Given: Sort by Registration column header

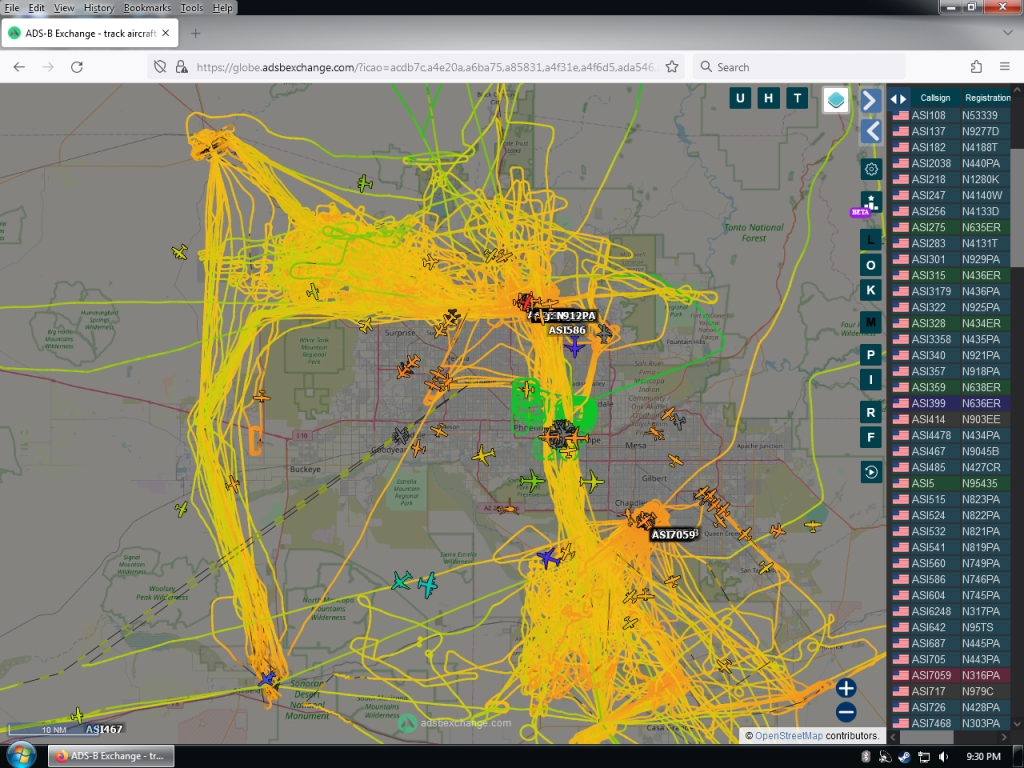Looking at the screenshot, I should [x=987, y=98].
